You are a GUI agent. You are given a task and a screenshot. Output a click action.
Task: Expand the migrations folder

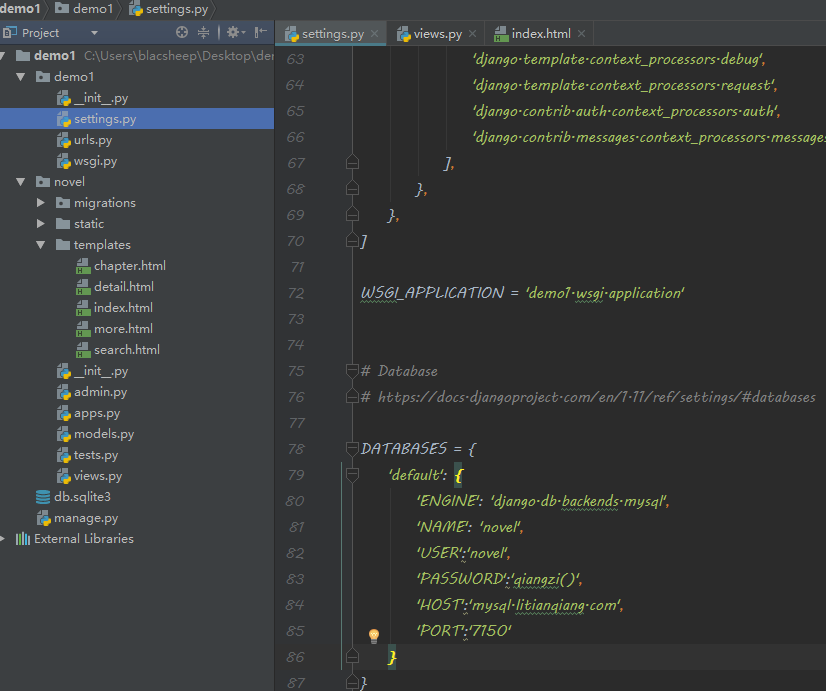click(41, 203)
